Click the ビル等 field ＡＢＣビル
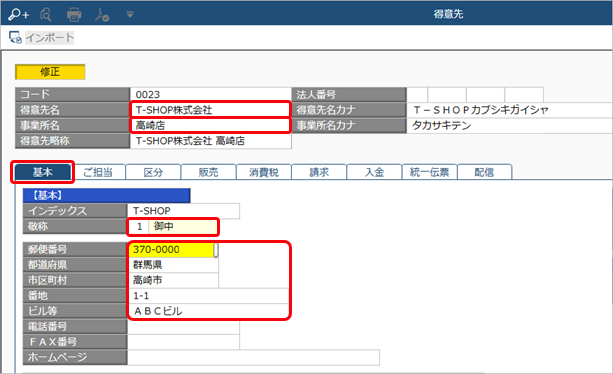This screenshot has width=613, height=374. (209, 311)
